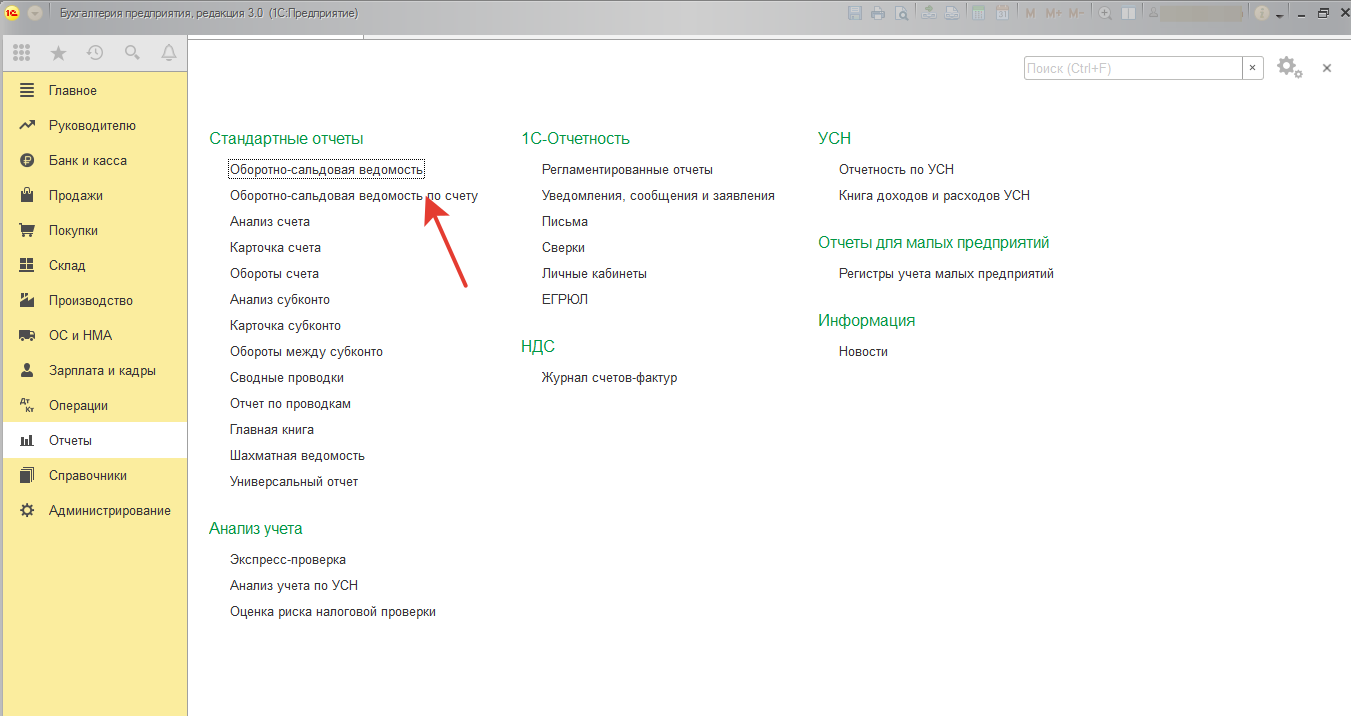The height and width of the screenshot is (716, 1351).
Task: Click the M+ memory add button
Action: (1053, 13)
